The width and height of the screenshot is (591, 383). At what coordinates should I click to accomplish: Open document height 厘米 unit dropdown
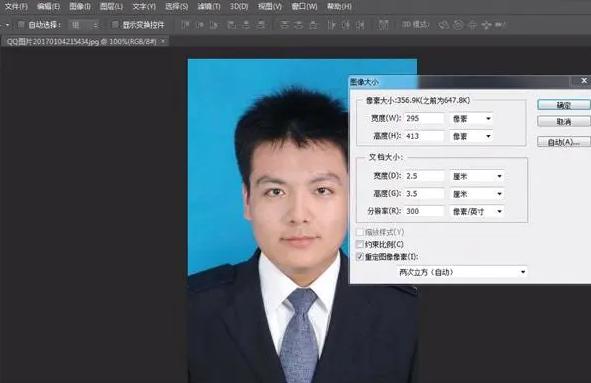[477, 194]
